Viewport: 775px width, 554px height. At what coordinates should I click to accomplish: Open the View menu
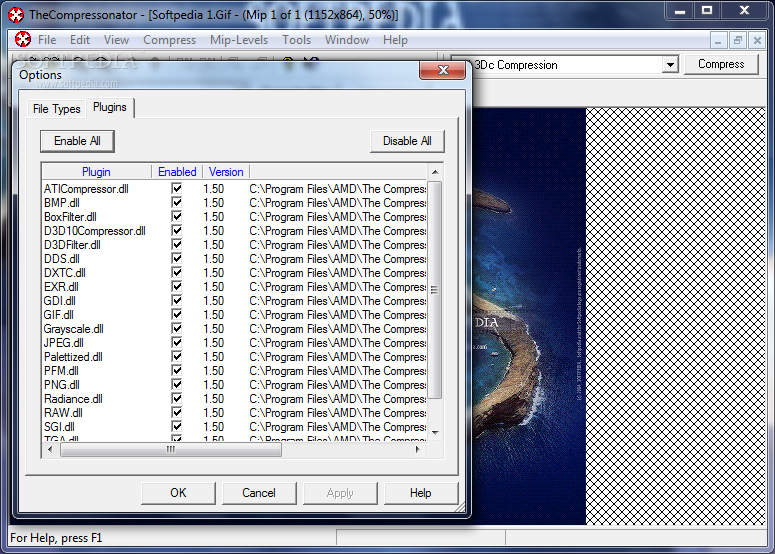[116, 40]
